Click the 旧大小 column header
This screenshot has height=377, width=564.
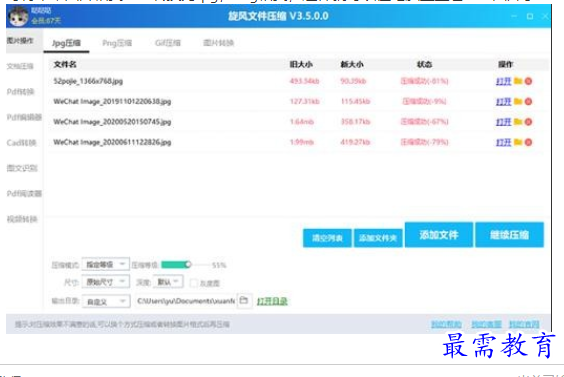tap(301, 64)
